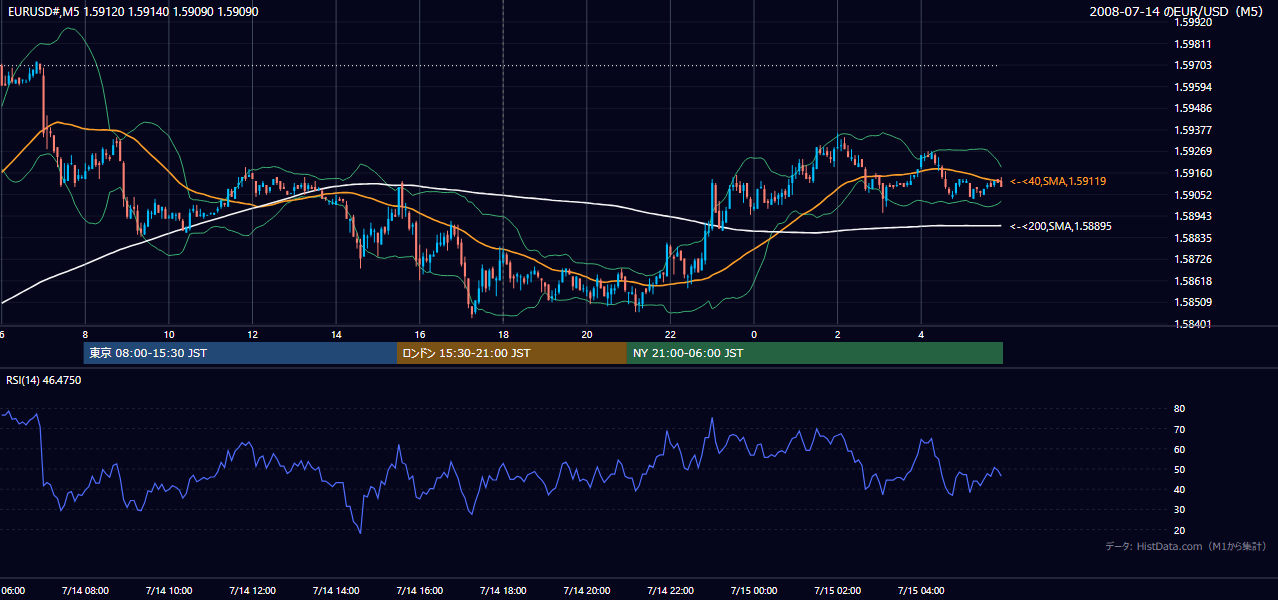The height and width of the screenshot is (600, 1278).
Task: Click hour tick 16 under price chart
Action: click(420, 334)
